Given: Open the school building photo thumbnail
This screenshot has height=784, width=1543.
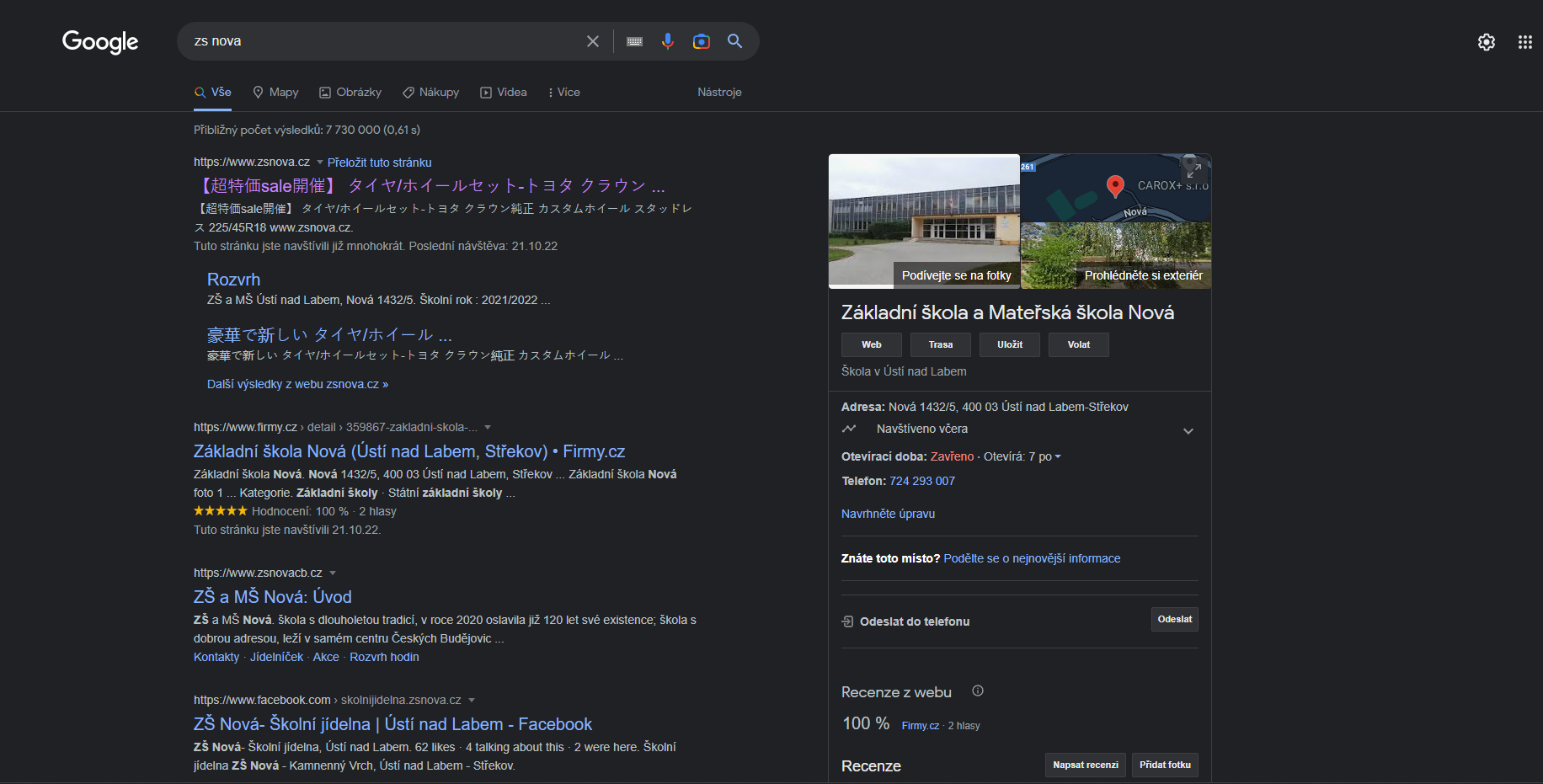Looking at the screenshot, I should pos(924,221).
